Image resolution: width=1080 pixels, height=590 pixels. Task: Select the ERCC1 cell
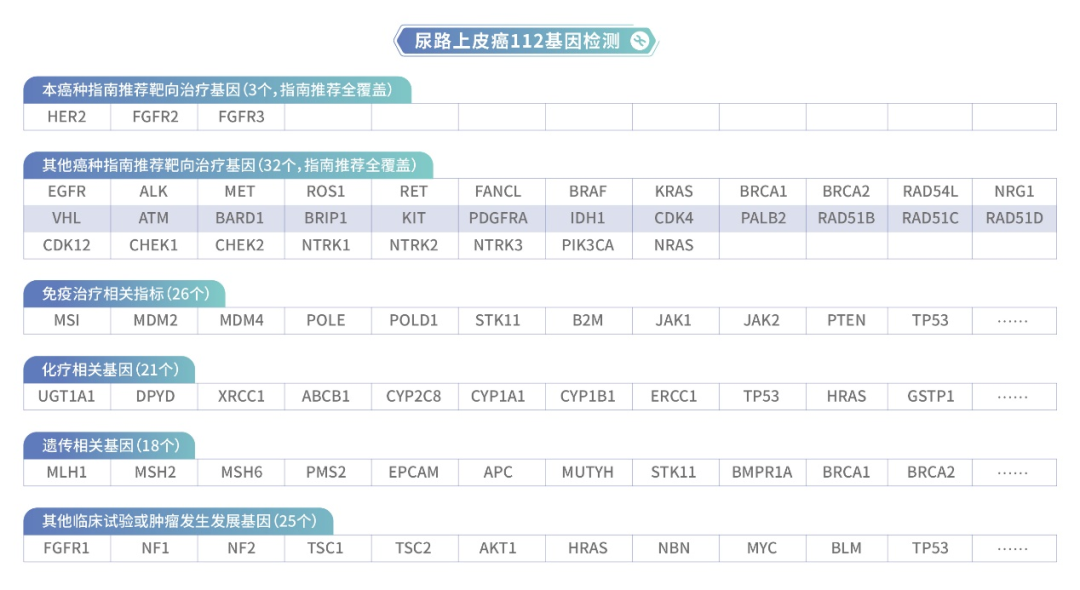pos(676,397)
